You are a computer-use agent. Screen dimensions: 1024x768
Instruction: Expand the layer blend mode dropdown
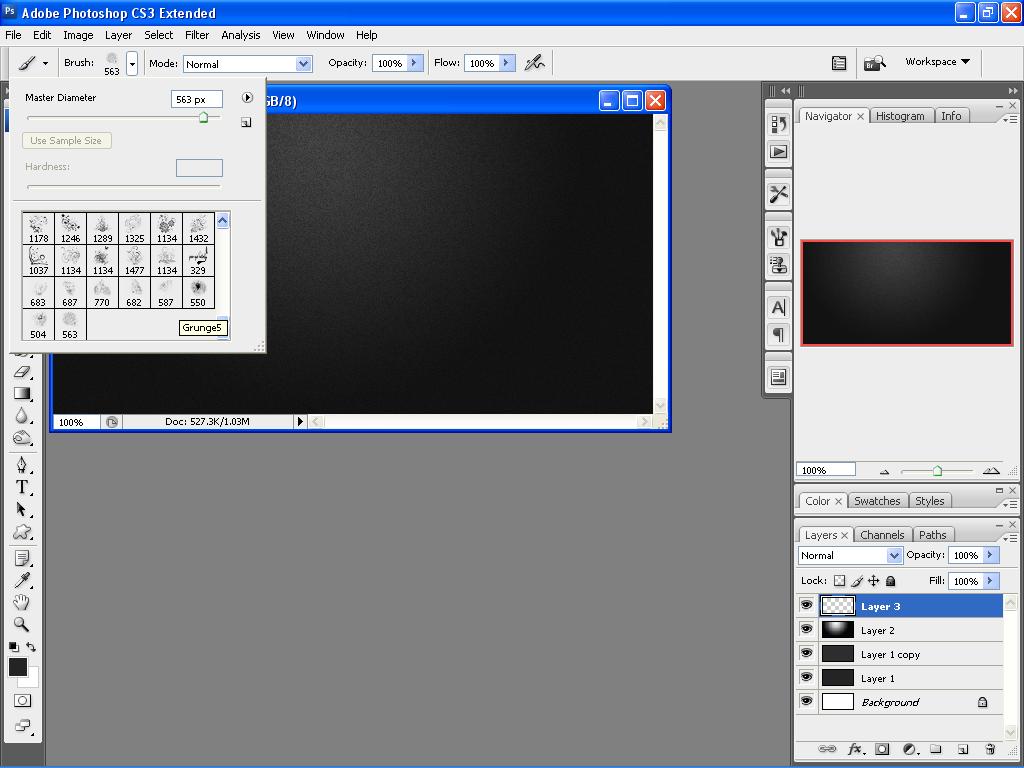(x=850, y=555)
